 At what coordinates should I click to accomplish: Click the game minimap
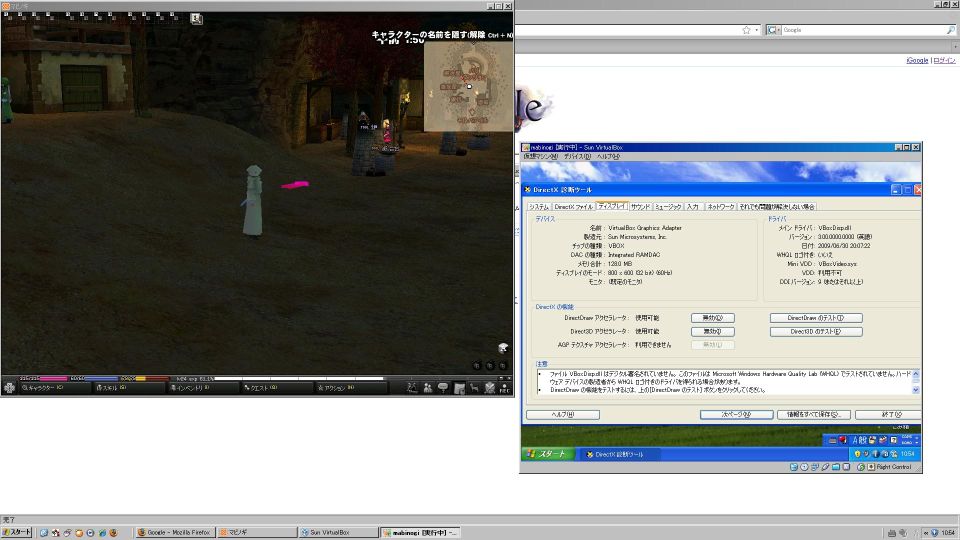point(467,88)
